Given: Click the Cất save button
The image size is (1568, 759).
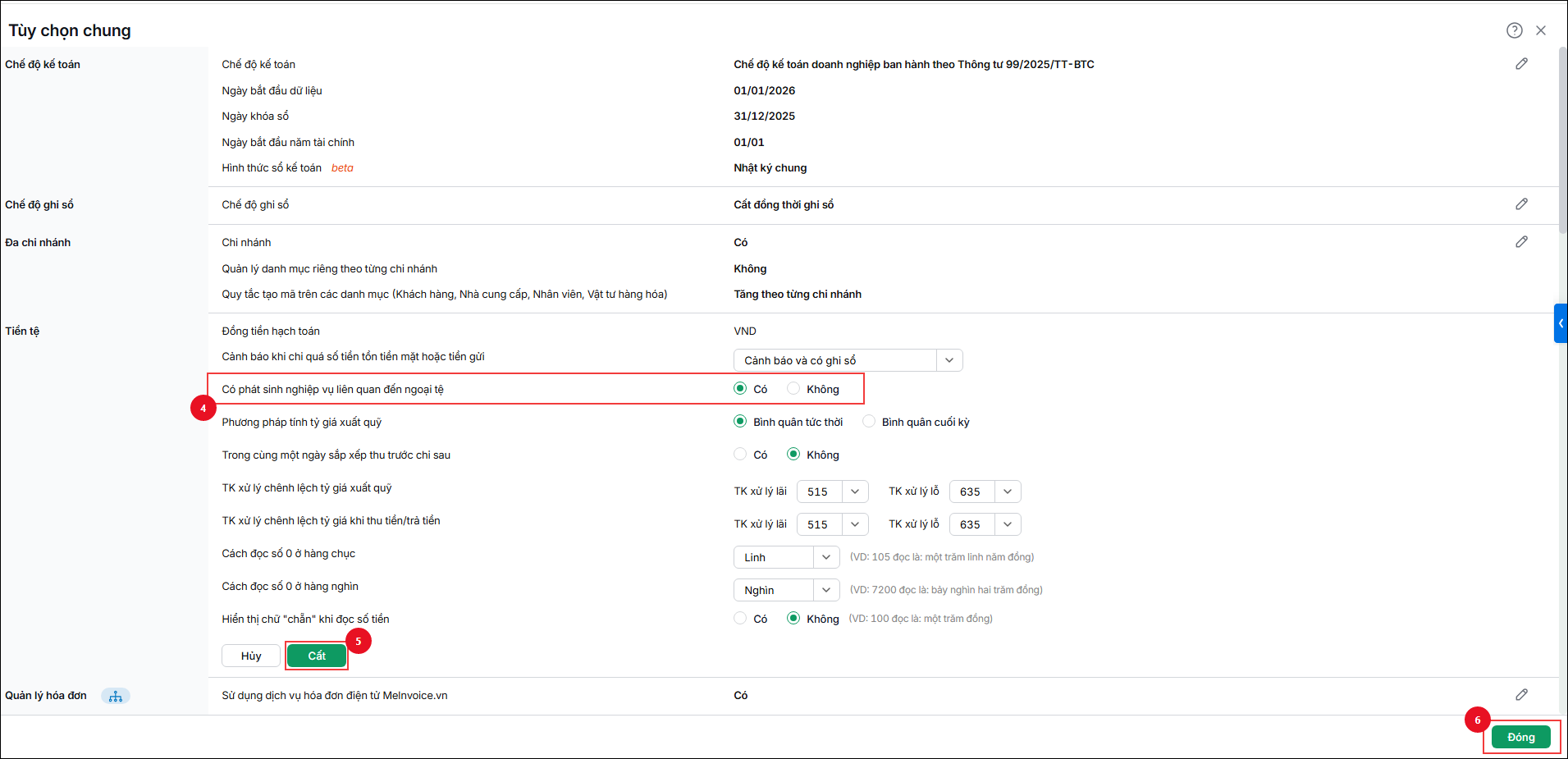Looking at the screenshot, I should (317, 656).
